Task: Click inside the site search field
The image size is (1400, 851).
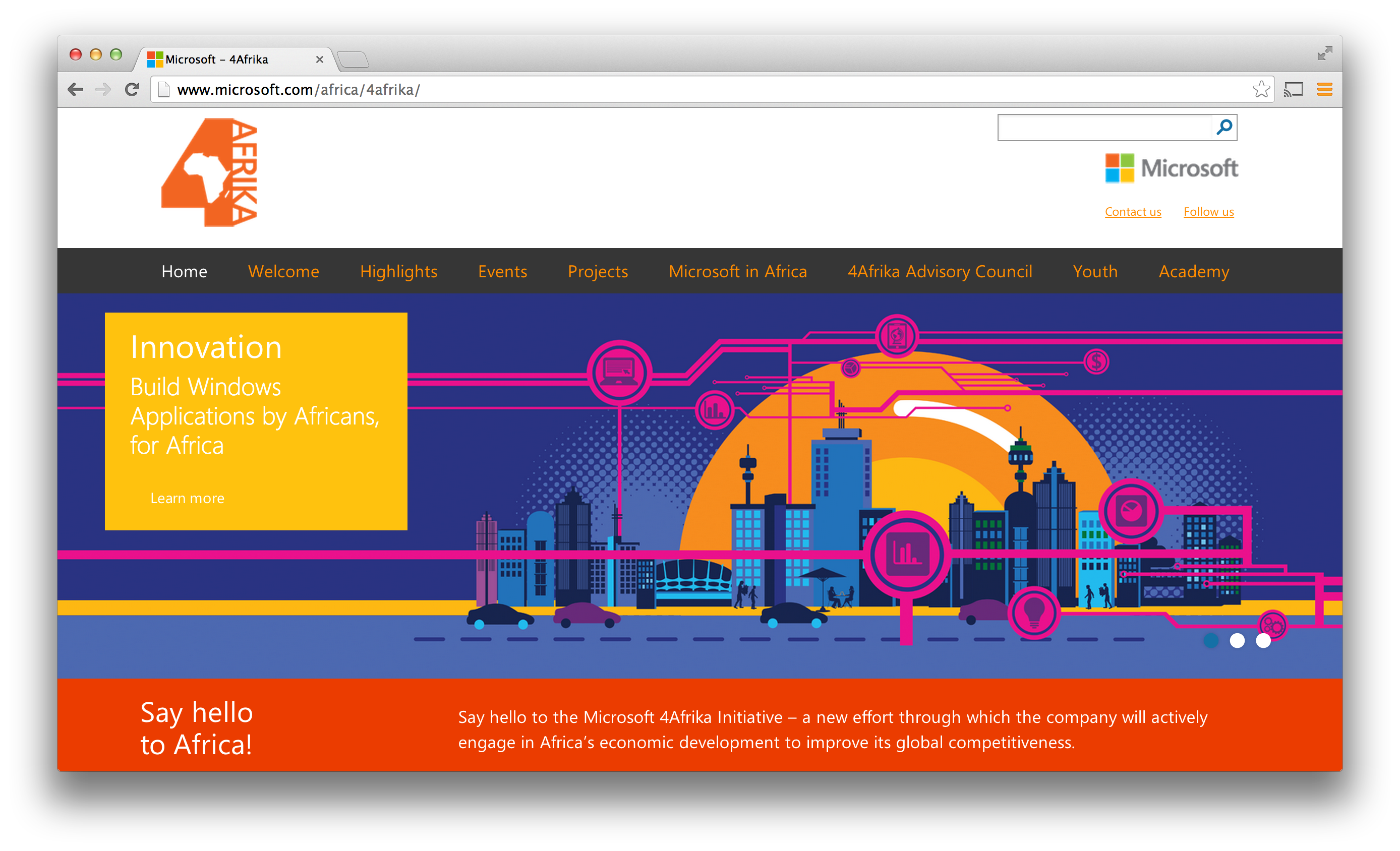Action: coord(1104,127)
